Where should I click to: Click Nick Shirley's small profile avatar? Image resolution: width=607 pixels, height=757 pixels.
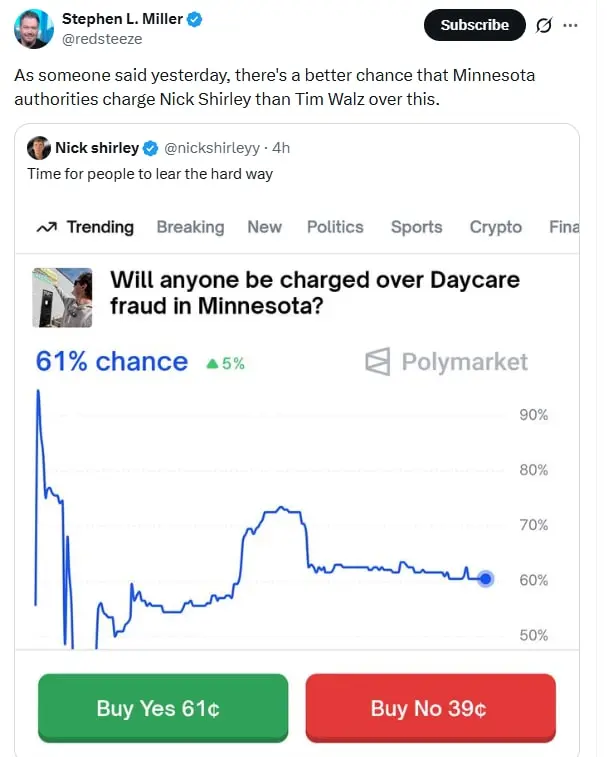39,148
